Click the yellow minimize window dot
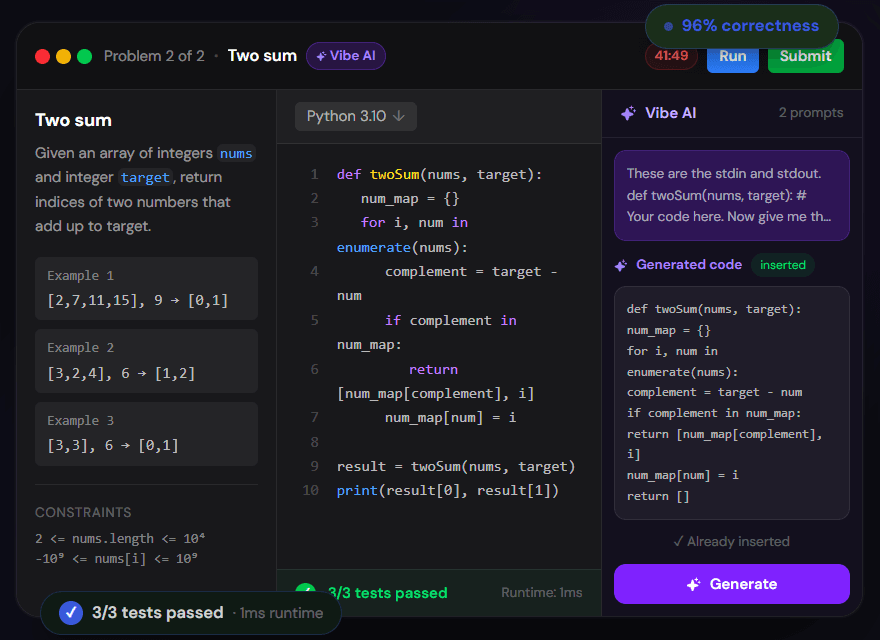This screenshot has width=880, height=640. coord(63,56)
